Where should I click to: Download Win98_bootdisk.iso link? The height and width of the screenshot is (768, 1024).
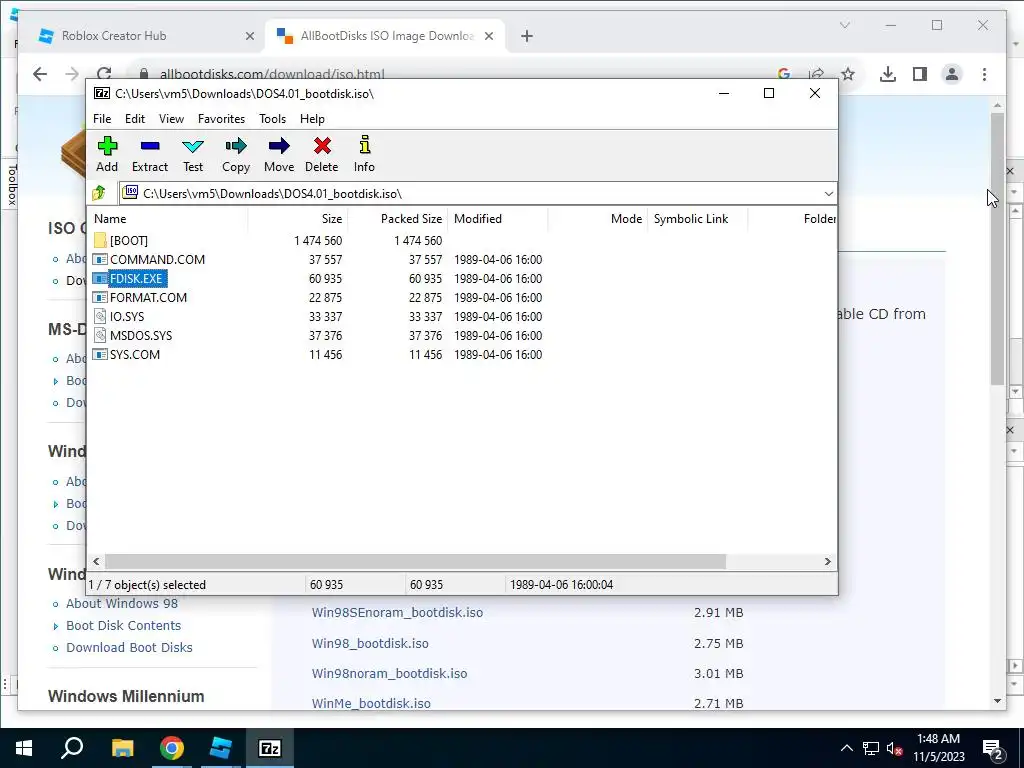click(370, 643)
